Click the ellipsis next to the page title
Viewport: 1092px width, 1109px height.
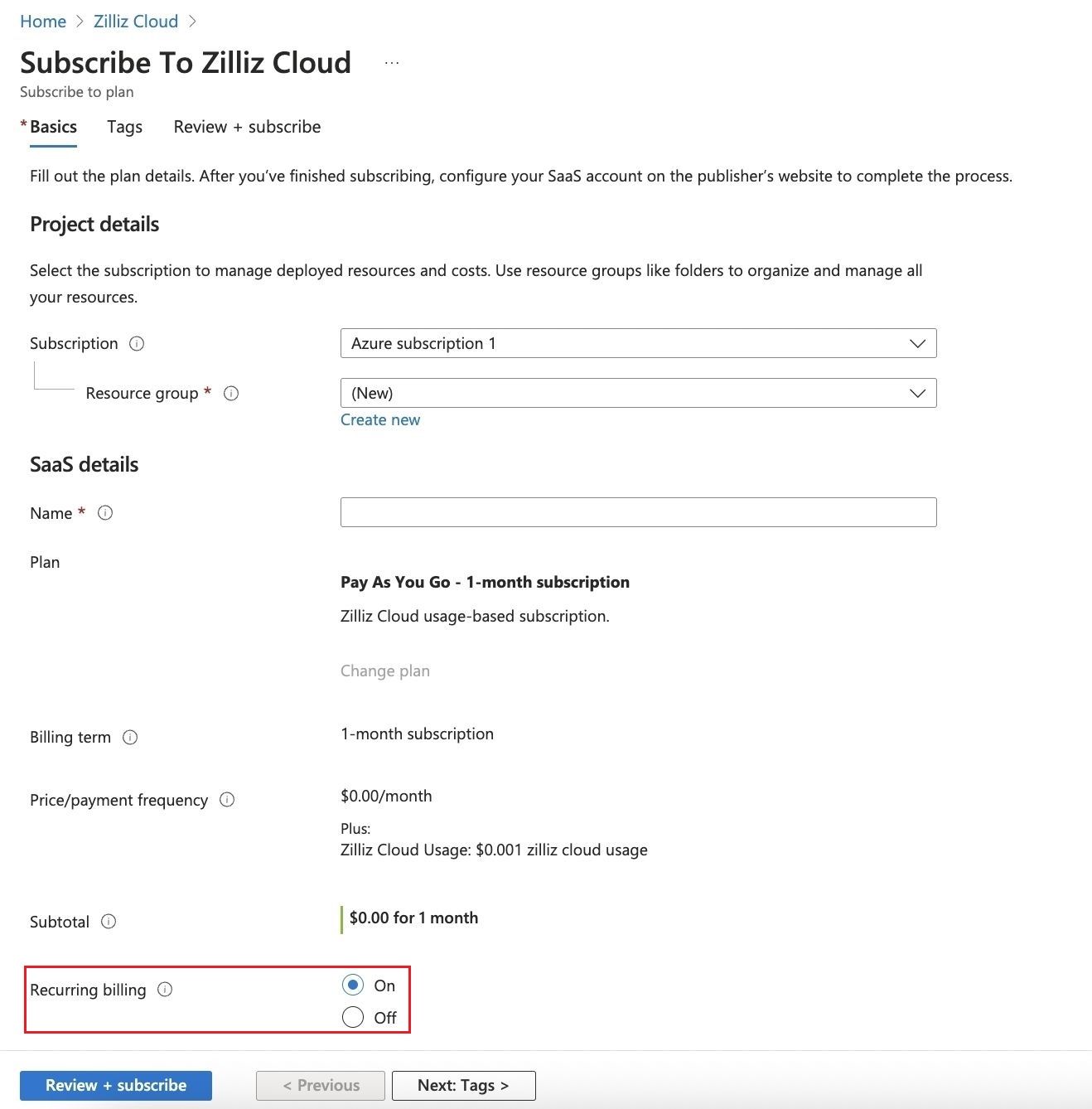click(391, 61)
